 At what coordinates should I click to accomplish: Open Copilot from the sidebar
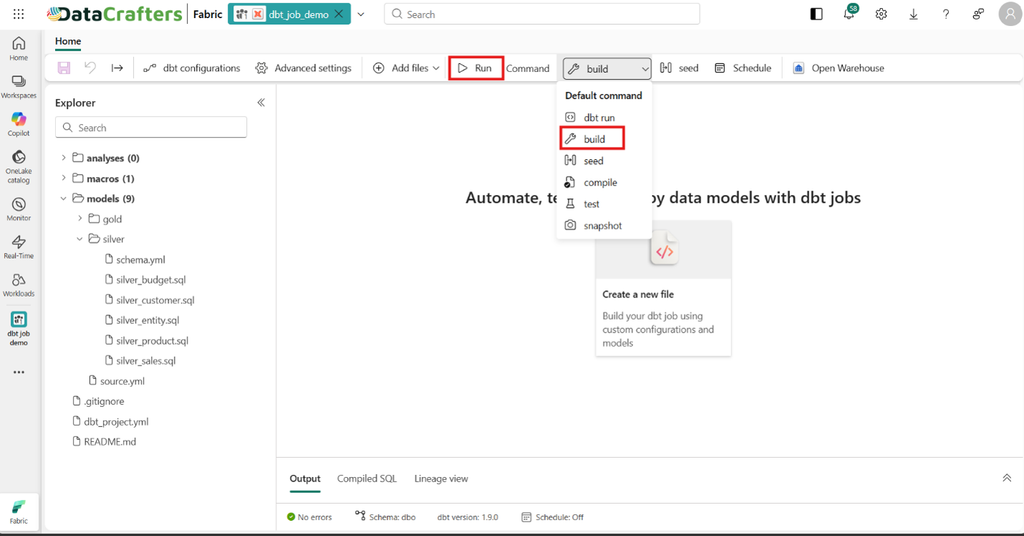pyautogui.click(x=18, y=124)
